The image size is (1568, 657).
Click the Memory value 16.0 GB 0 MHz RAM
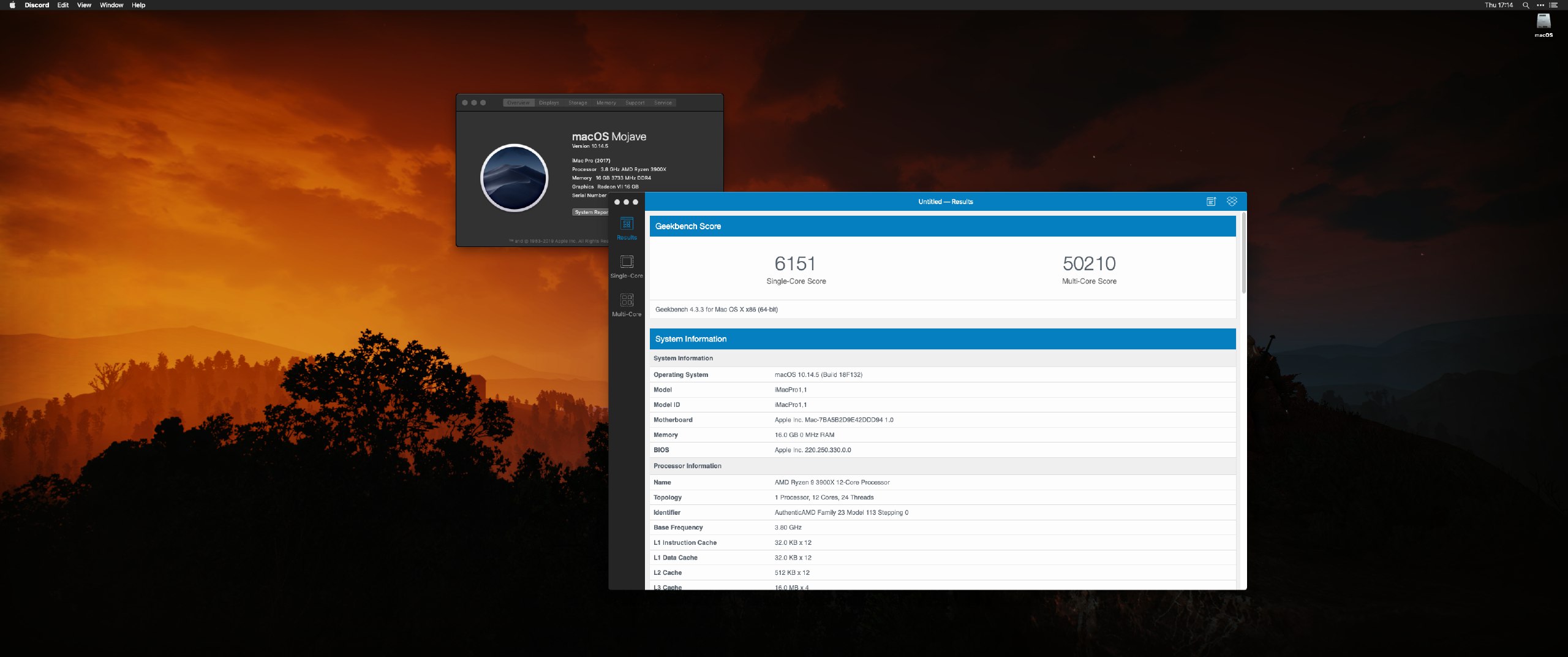804,435
